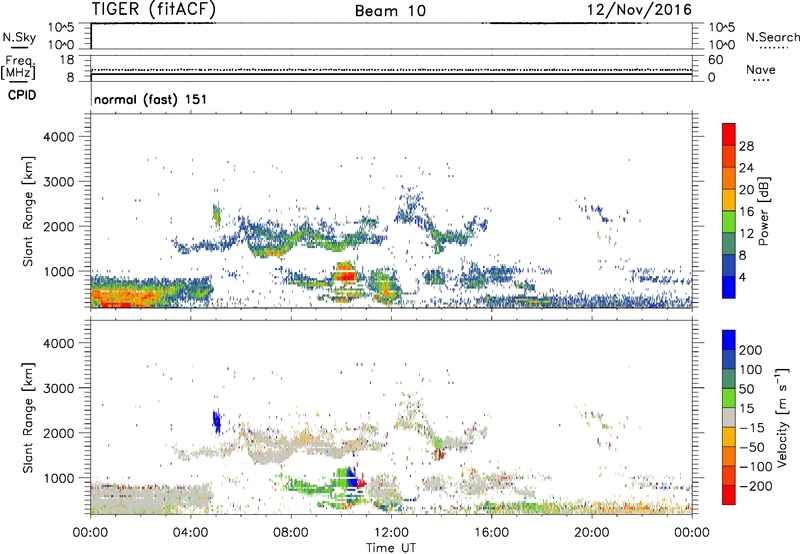Pick the red top segment of Power color bar
Viewport: 800px width, 554px height.
pos(729,134)
